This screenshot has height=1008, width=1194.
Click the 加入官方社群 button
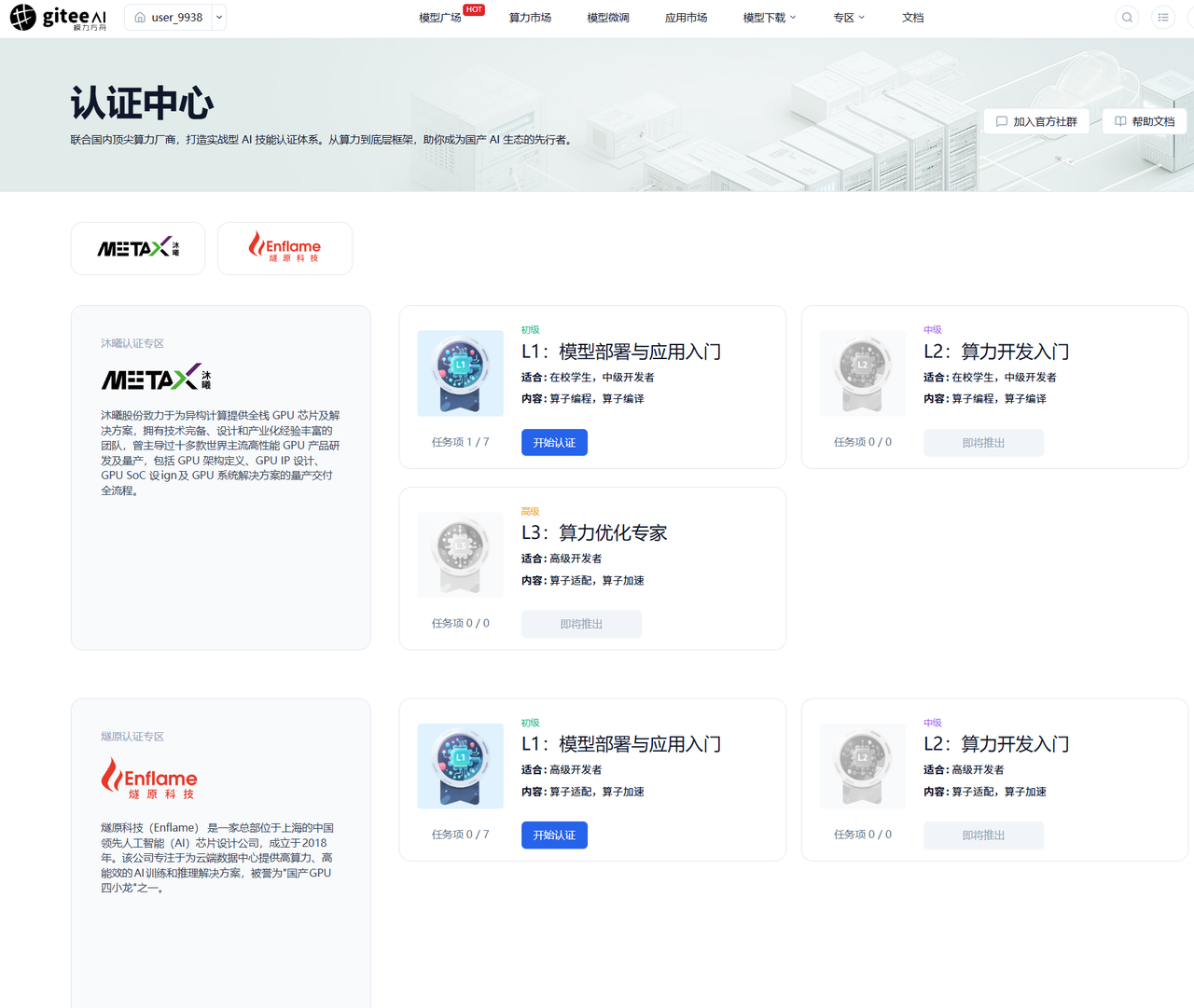(1036, 121)
